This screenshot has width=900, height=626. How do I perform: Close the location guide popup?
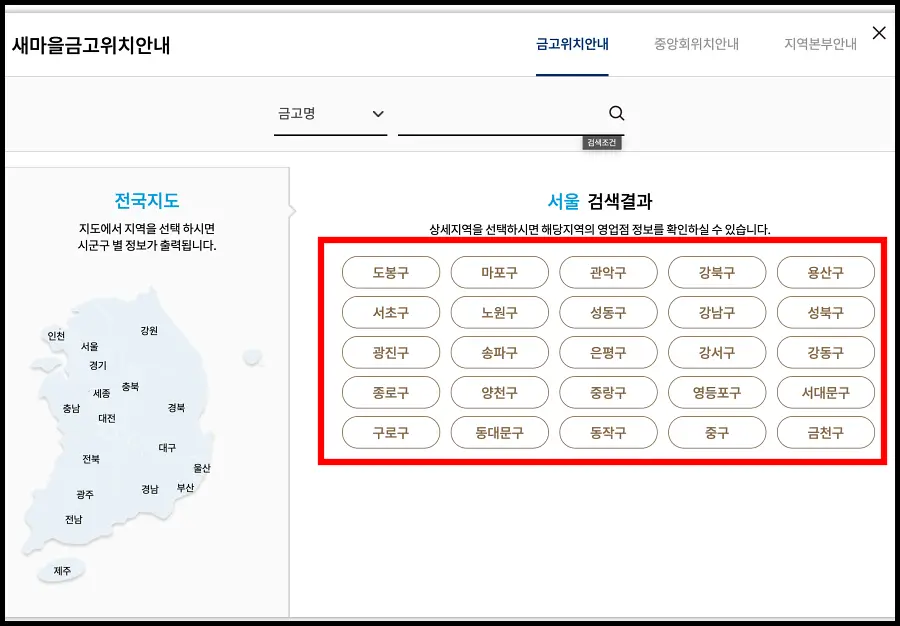point(879,33)
